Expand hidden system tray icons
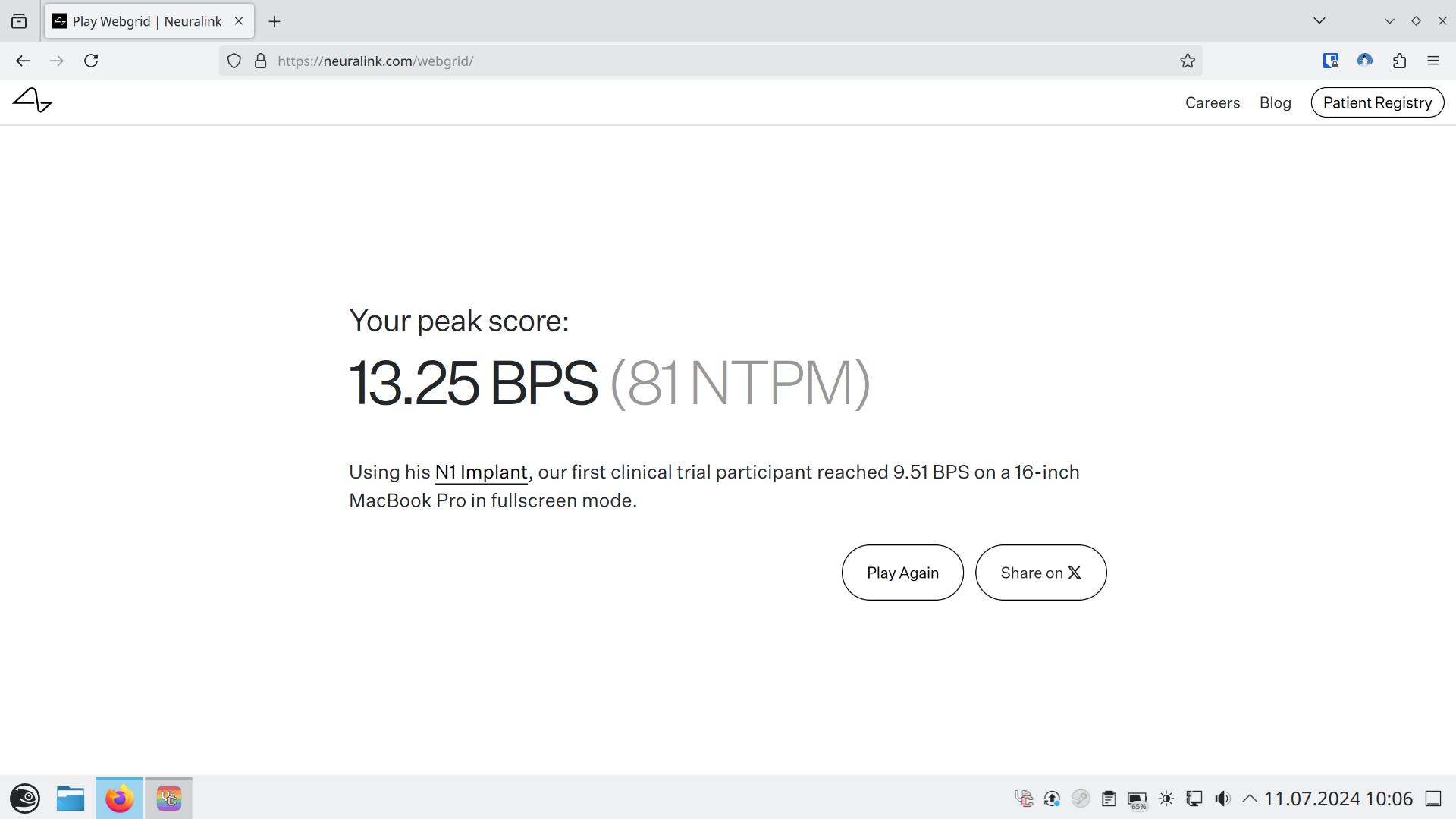Viewport: 1456px width, 819px height. point(1250,799)
